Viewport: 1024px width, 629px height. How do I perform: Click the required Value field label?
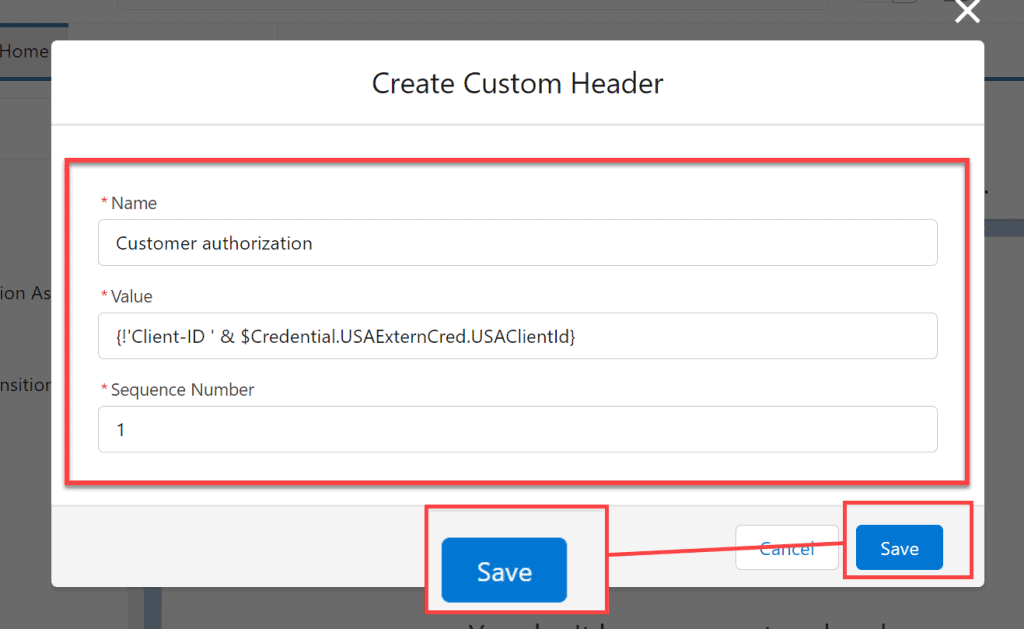click(x=133, y=296)
